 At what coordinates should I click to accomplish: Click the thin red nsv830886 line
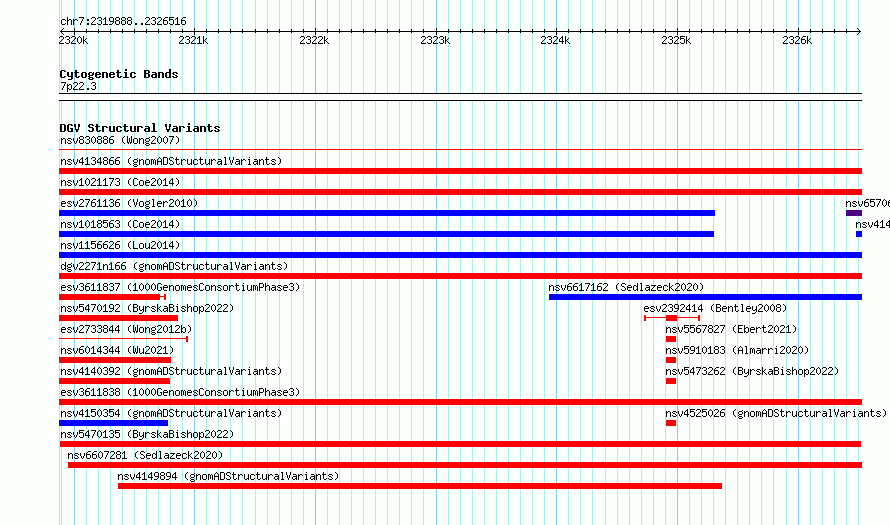(460, 150)
